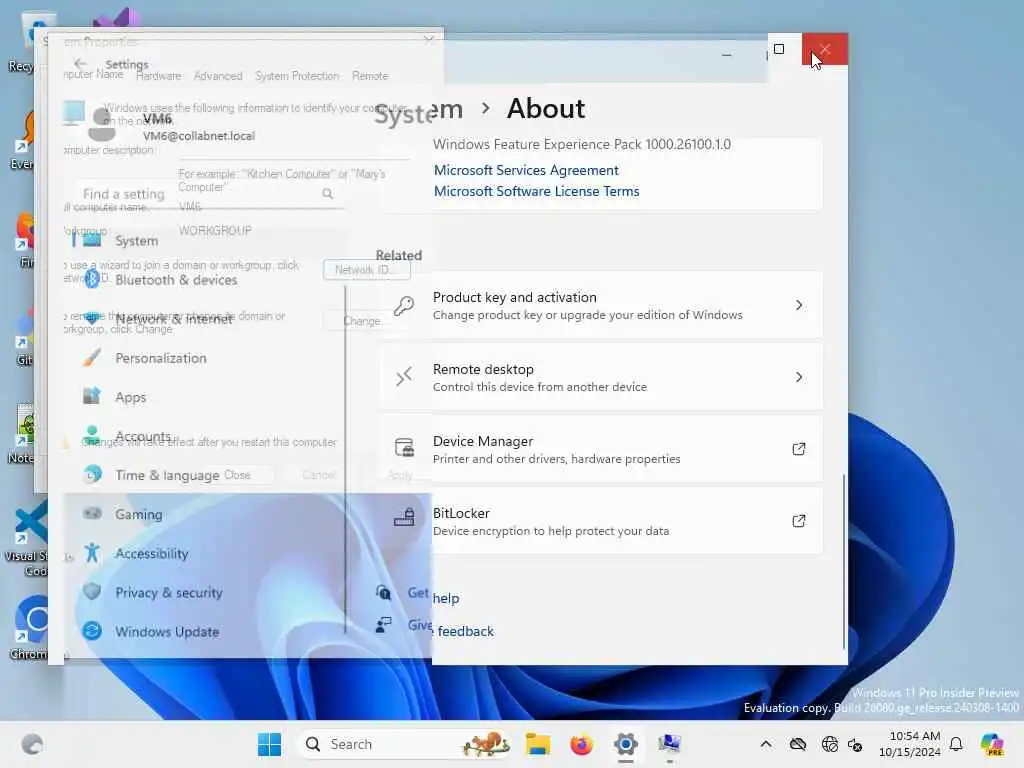The image size is (1024, 768).
Task: Open the notification bell in the taskbar
Action: click(x=956, y=744)
